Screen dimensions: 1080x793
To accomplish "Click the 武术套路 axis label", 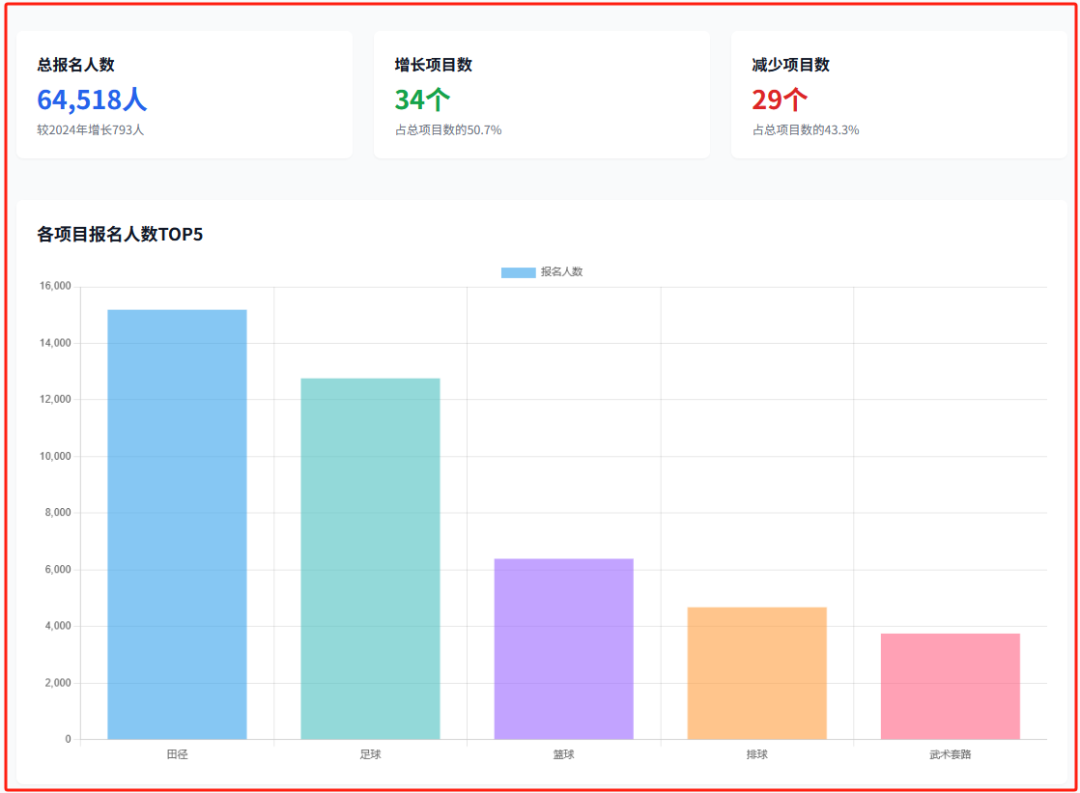I will pyautogui.click(x=951, y=754).
